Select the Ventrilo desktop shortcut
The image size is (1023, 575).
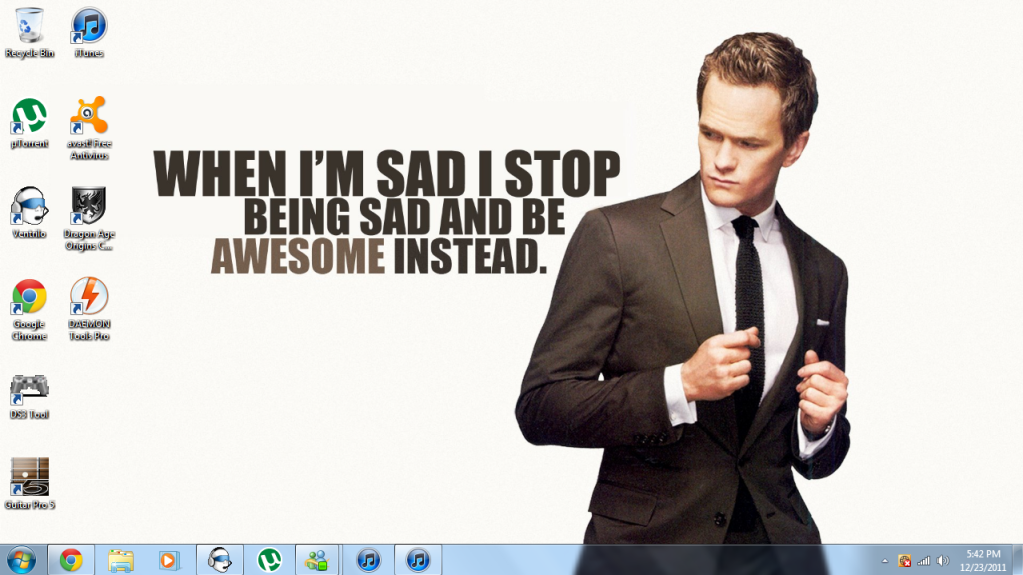[29, 213]
